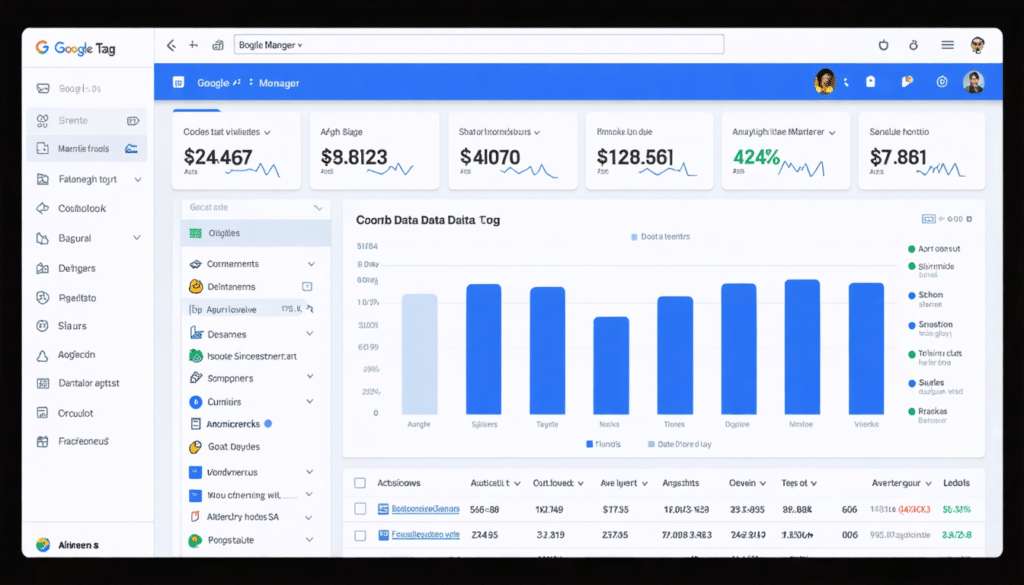Open the Goeat sde dropdown above Oitigites

pyautogui.click(x=318, y=208)
